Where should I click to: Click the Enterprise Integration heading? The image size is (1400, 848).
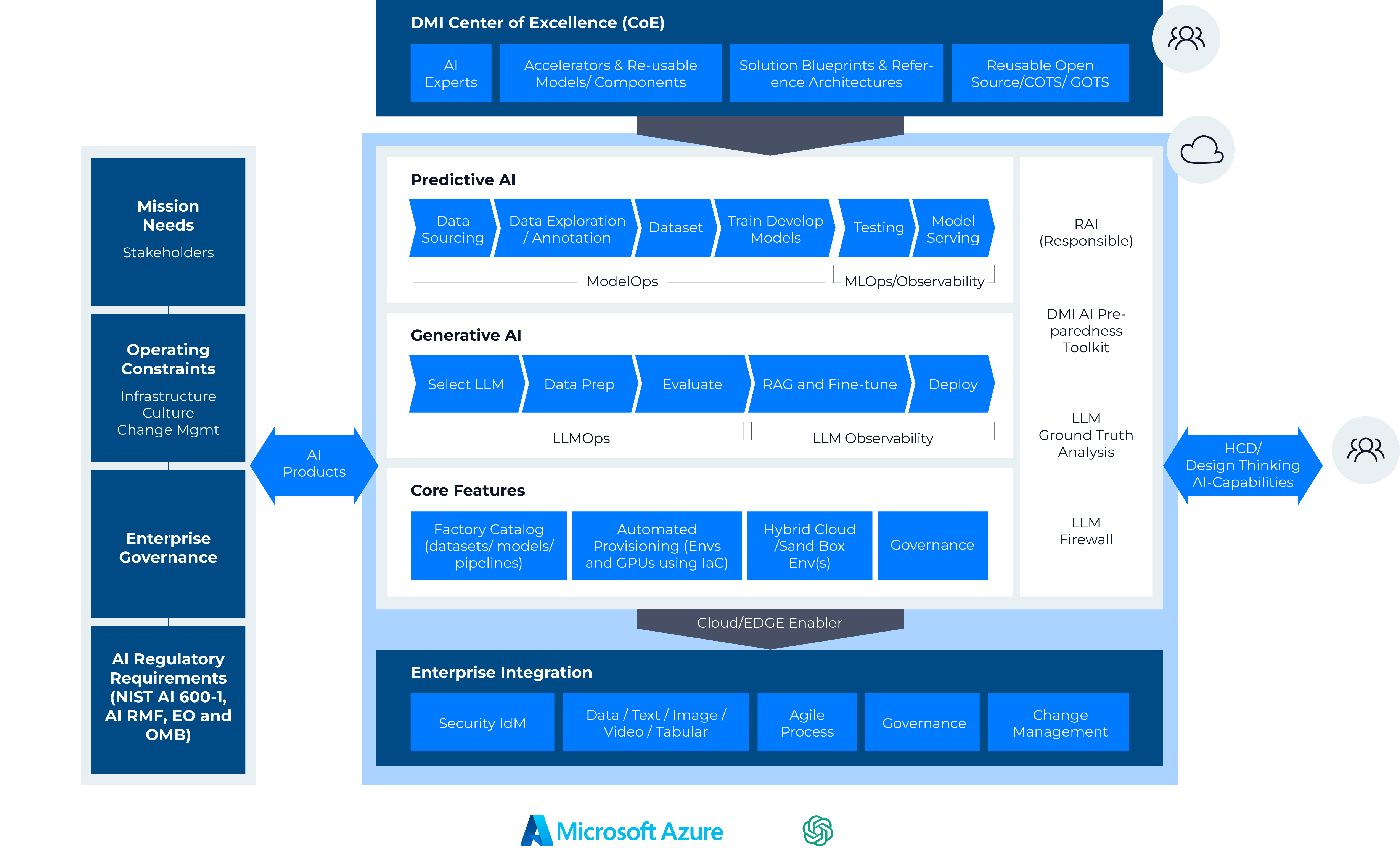501,672
